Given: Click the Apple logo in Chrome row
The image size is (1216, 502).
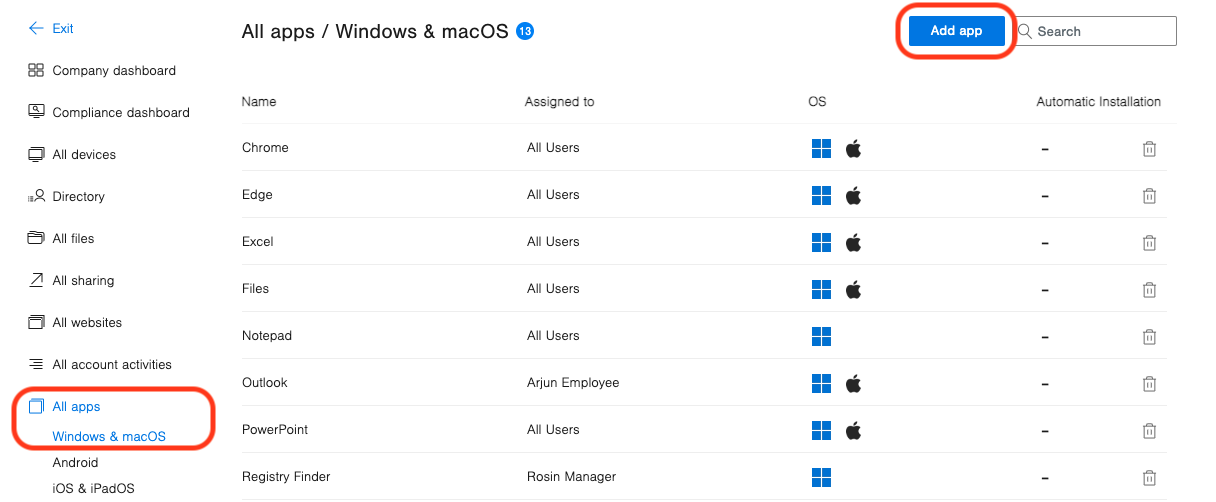Looking at the screenshot, I should [853, 149].
